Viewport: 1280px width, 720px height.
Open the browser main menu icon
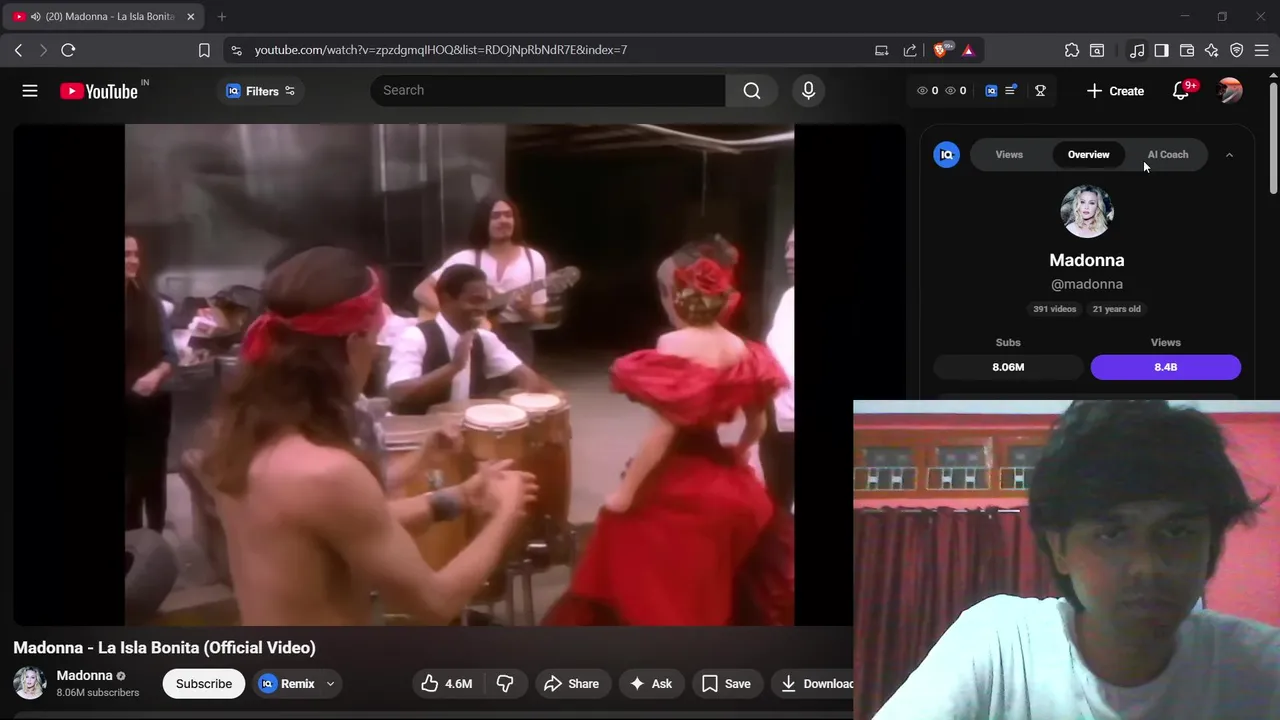coord(1262,50)
